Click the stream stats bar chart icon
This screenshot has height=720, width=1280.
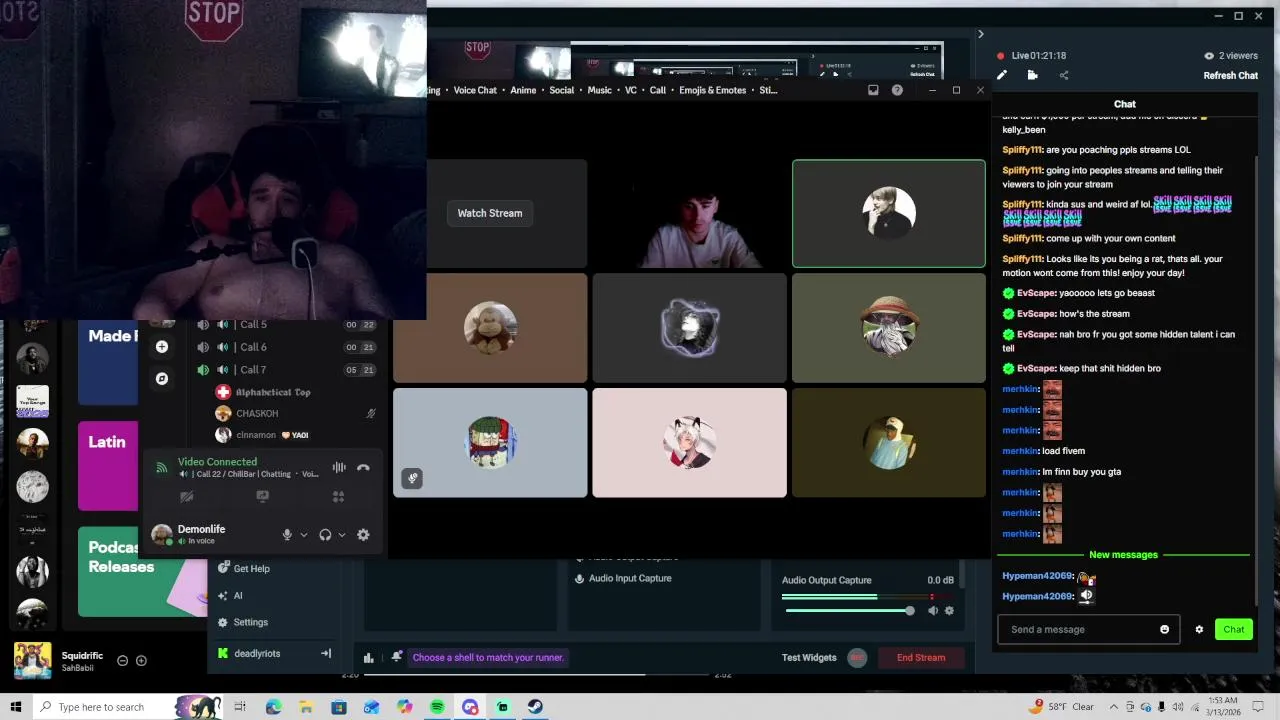pyautogui.click(x=369, y=657)
